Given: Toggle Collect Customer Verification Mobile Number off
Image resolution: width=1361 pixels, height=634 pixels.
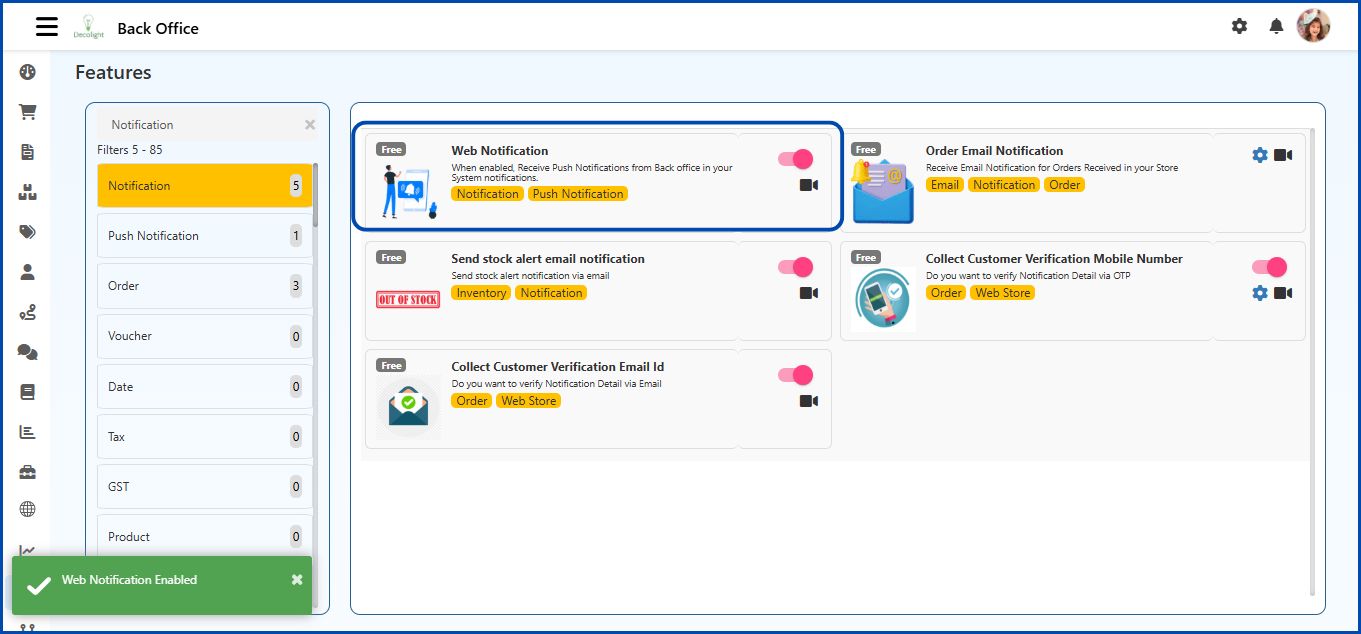Looking at the screenshot, I should [x=1269, y=267].
